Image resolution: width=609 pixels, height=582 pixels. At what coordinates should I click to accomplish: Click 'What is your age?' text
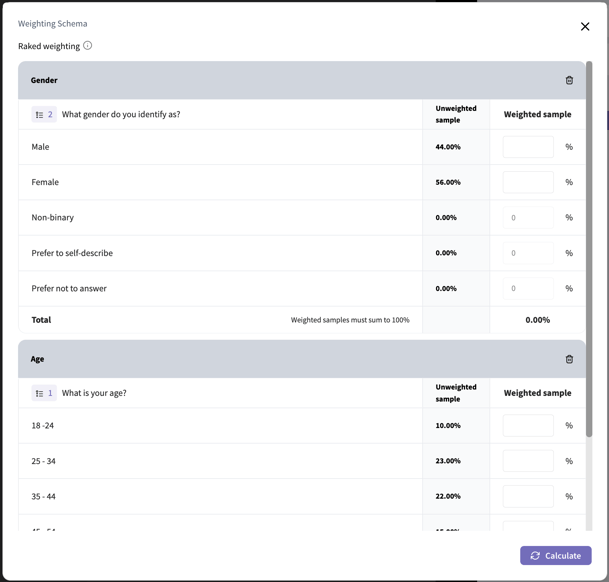click(94, 393)
